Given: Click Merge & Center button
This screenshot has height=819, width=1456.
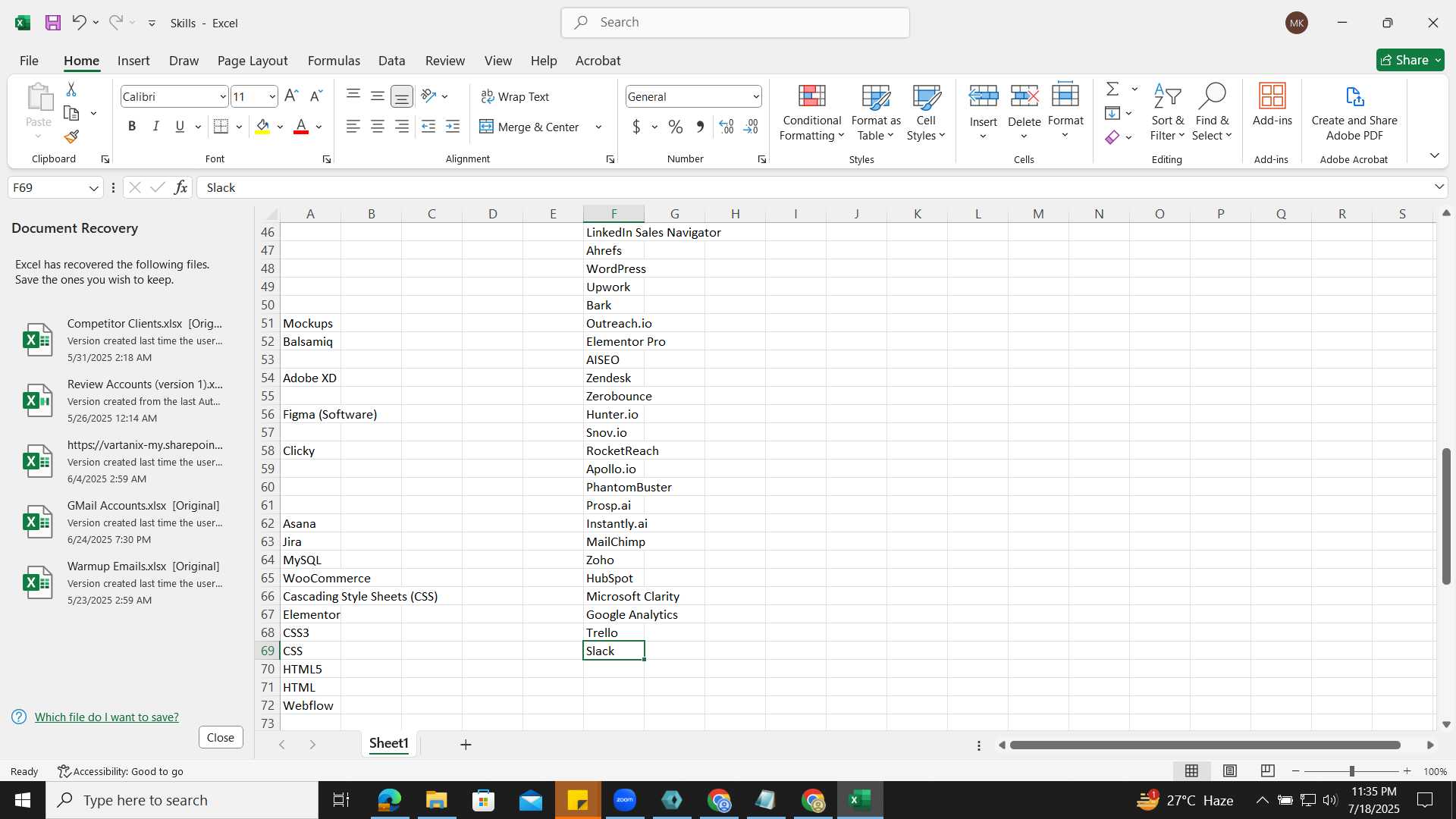Looking at the screenshot, I should click(x=529, y=127).
